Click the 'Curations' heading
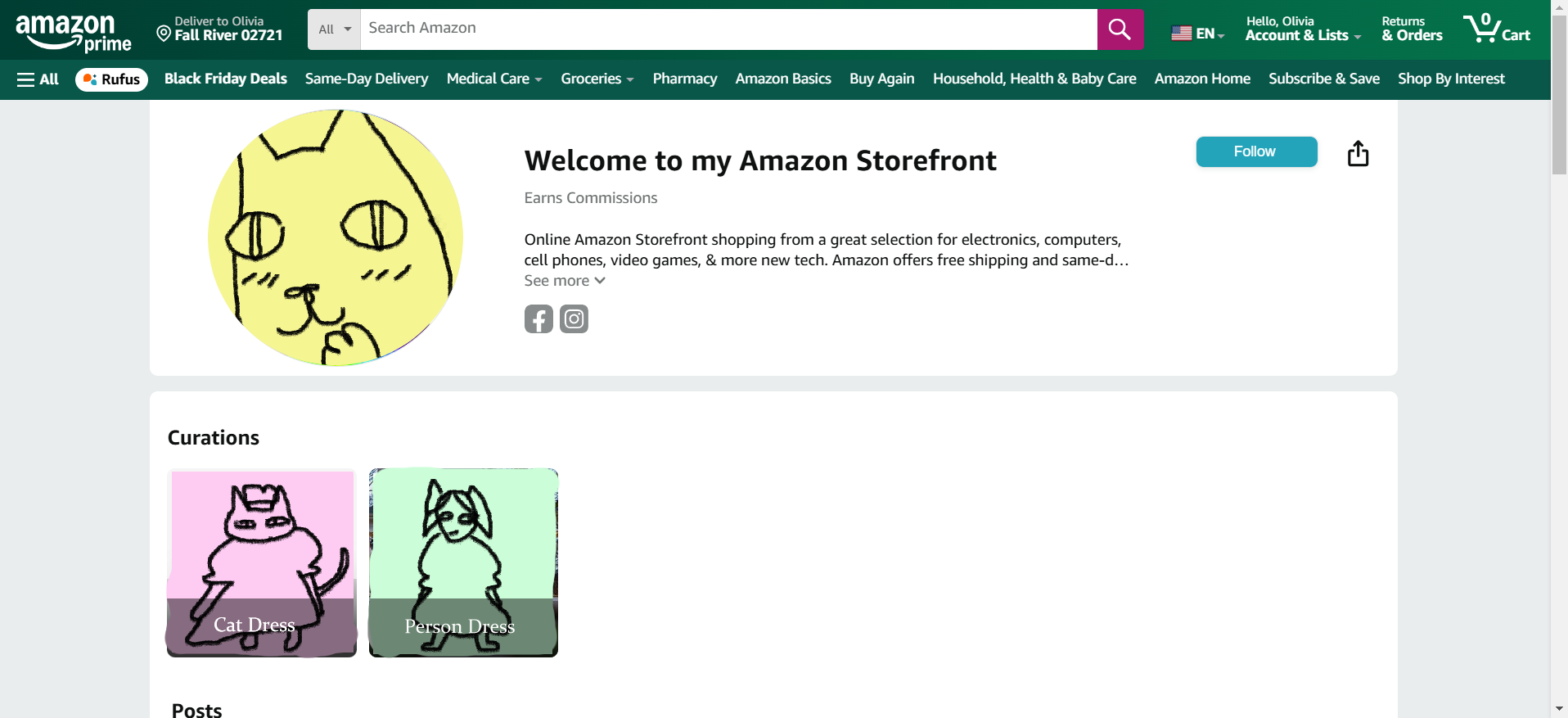Screen dimensions: 1568x718 pyautogui.click(x=214, y=438)
